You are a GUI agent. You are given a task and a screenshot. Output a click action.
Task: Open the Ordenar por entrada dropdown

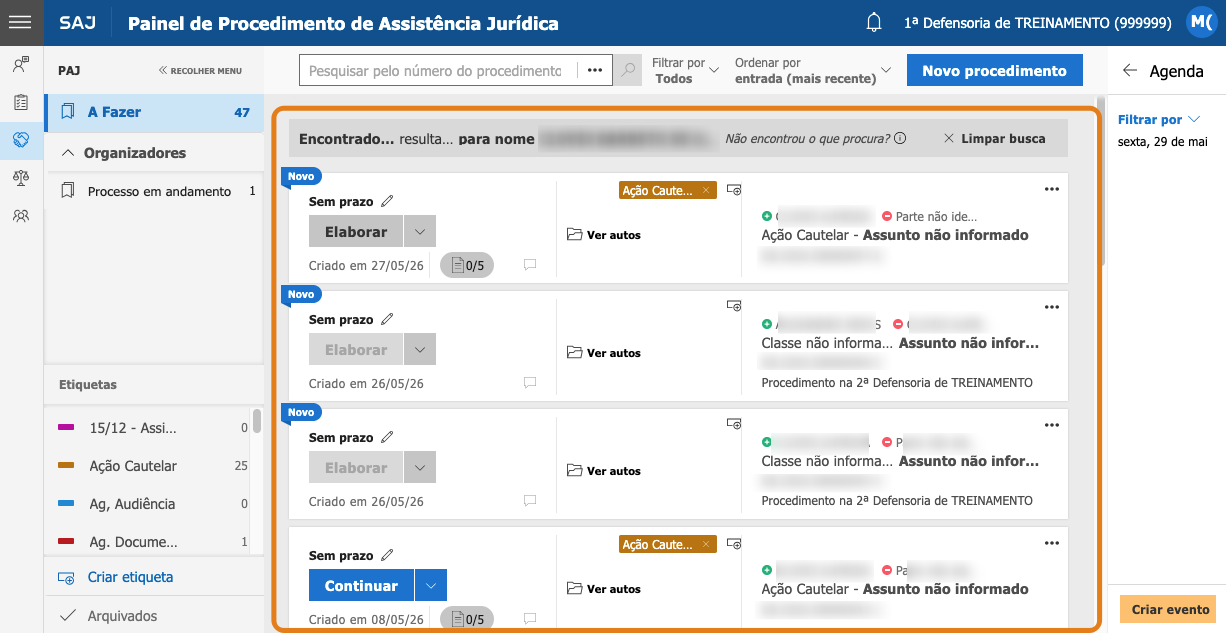[813, 71]
